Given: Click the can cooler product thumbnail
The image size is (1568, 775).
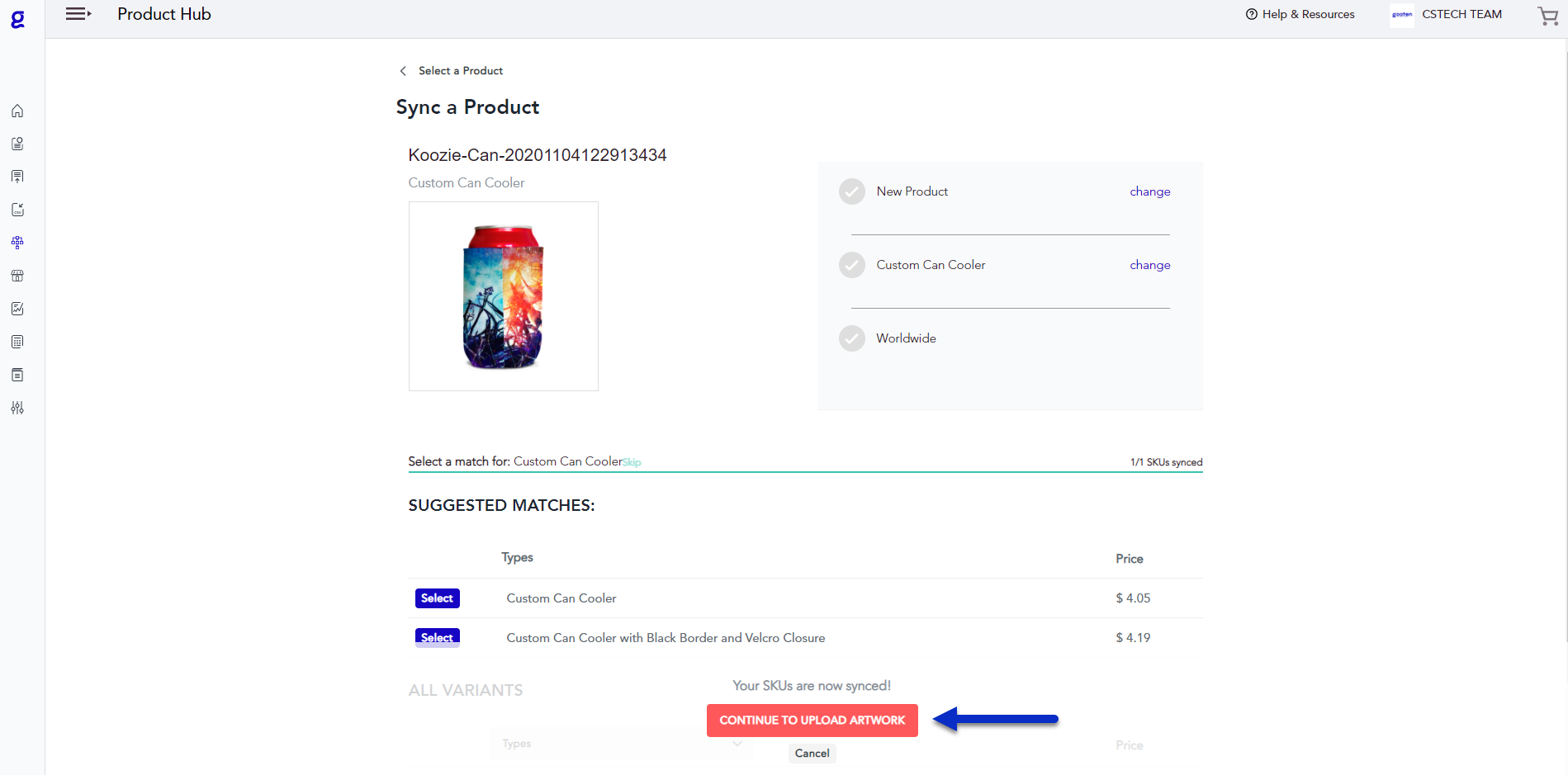Looking at the screenshot, I should click(503, 296).
